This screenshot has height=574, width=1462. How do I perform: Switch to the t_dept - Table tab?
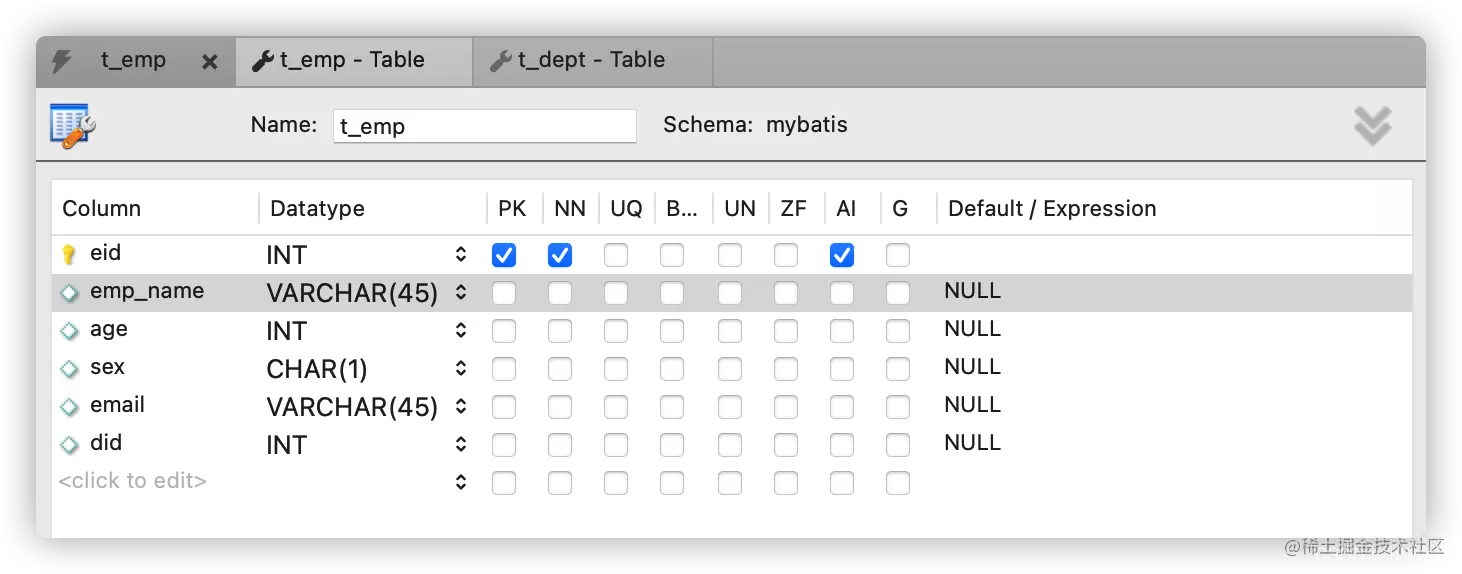(x=591, y=61)
